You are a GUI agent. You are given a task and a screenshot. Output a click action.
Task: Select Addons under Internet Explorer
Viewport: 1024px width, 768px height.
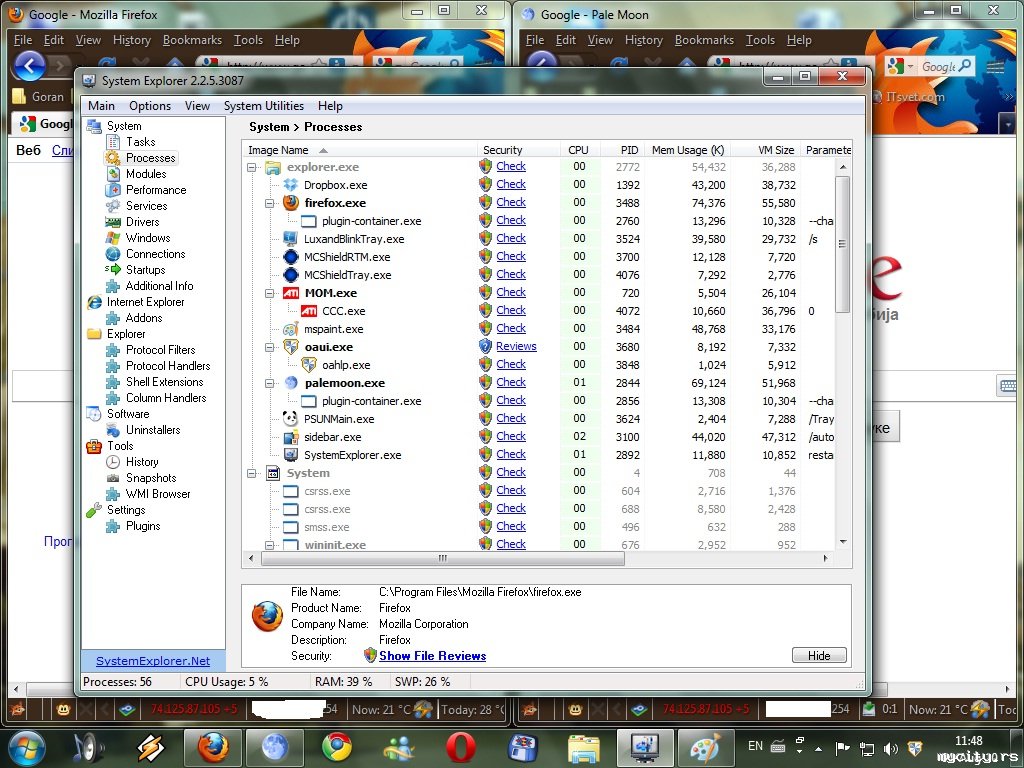144,318
